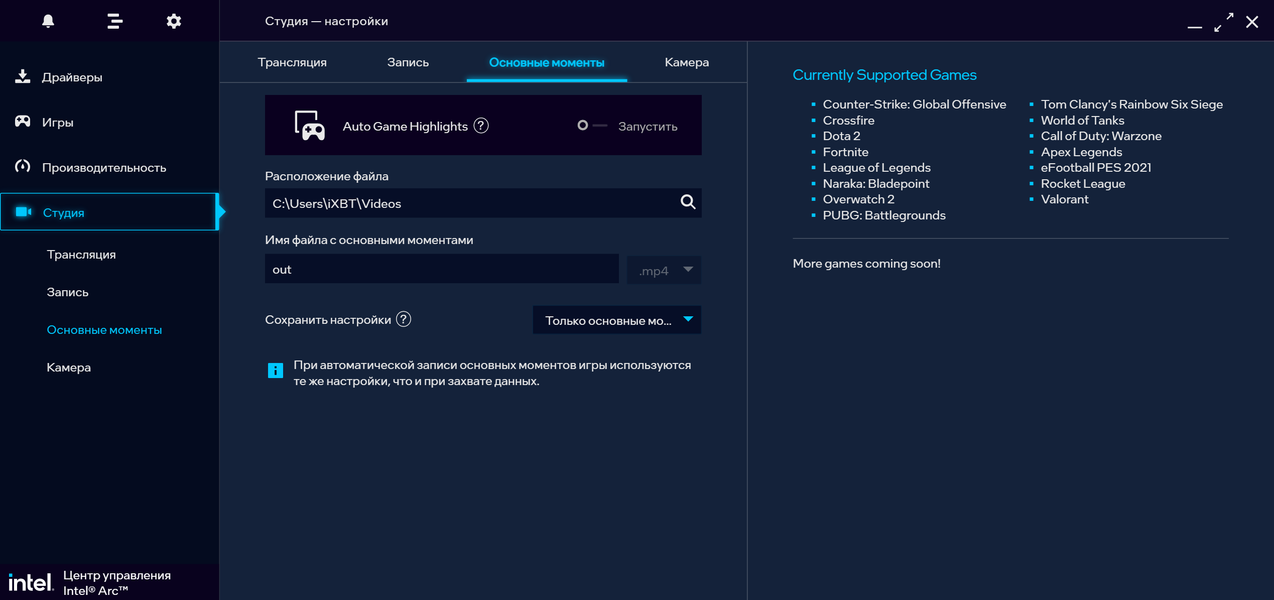Image resolution: width=1274 pixels, height=600 pixels.
Task: Click the Currently Supported Games heading
Action: coord(885,75)
